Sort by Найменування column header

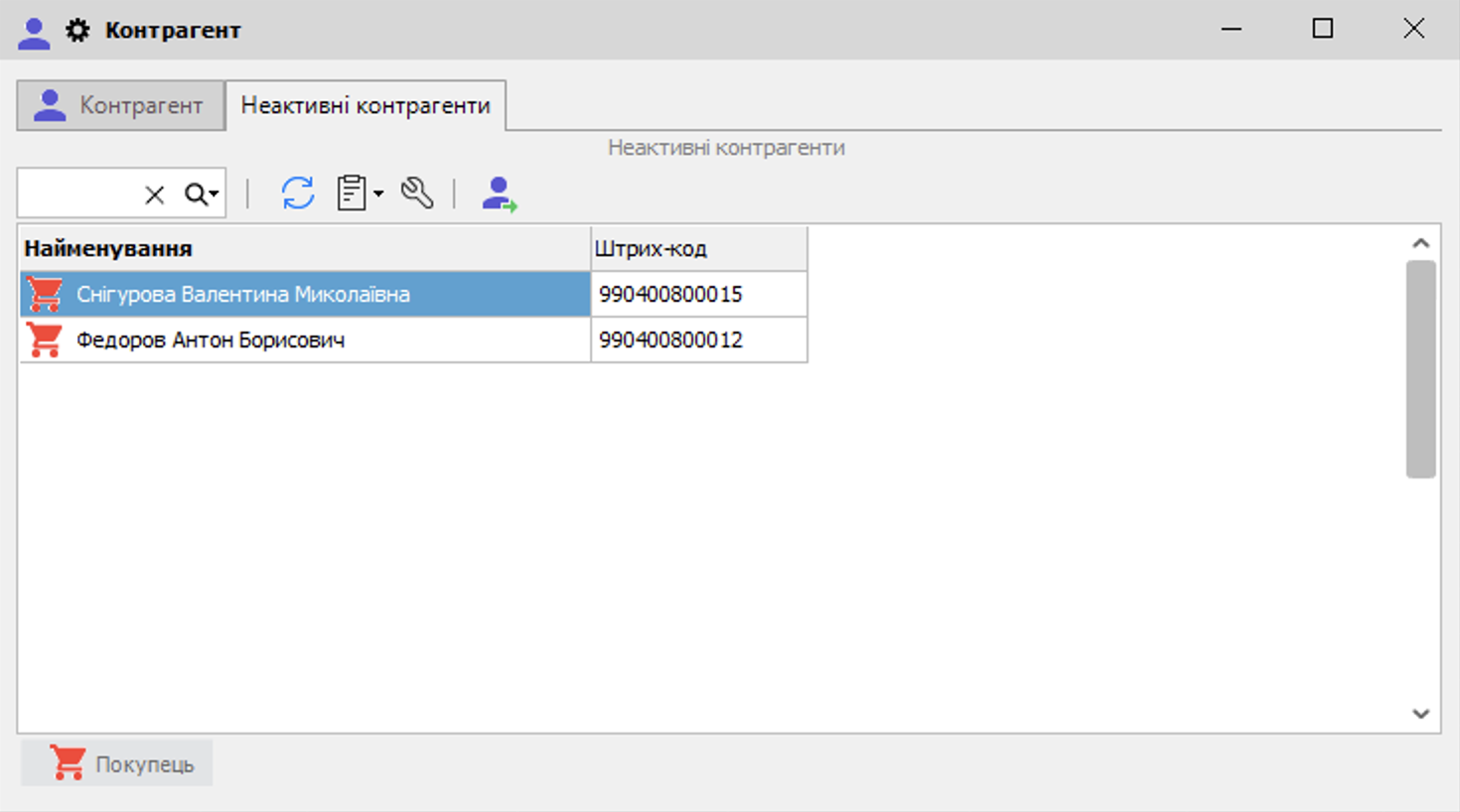point(305,248)
